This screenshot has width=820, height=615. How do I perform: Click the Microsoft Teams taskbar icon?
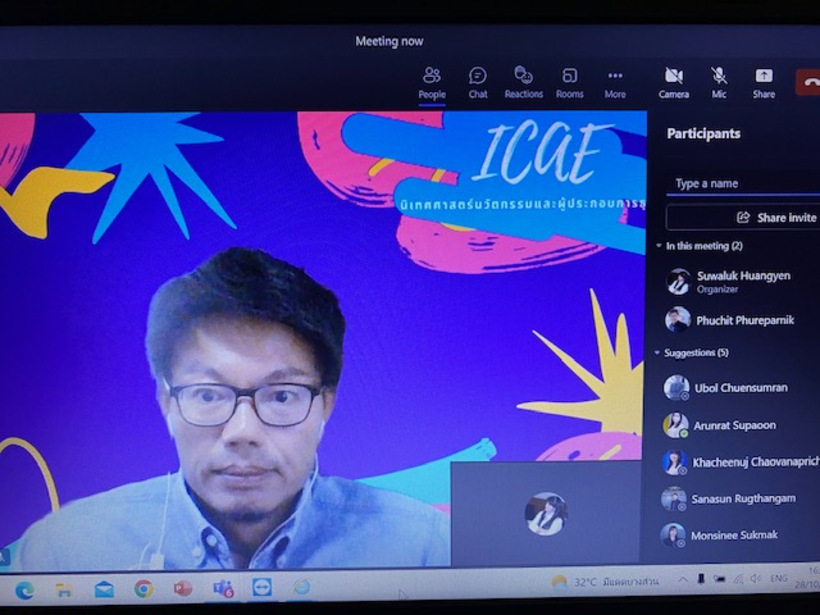click(x=223, y=588)
